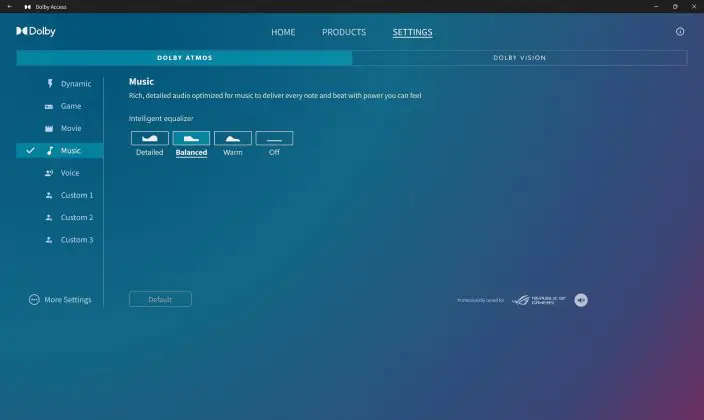The width and height of the screenshot is (704, 420).
Task: Open the PRODUCTS page
Action: point(344,32)
